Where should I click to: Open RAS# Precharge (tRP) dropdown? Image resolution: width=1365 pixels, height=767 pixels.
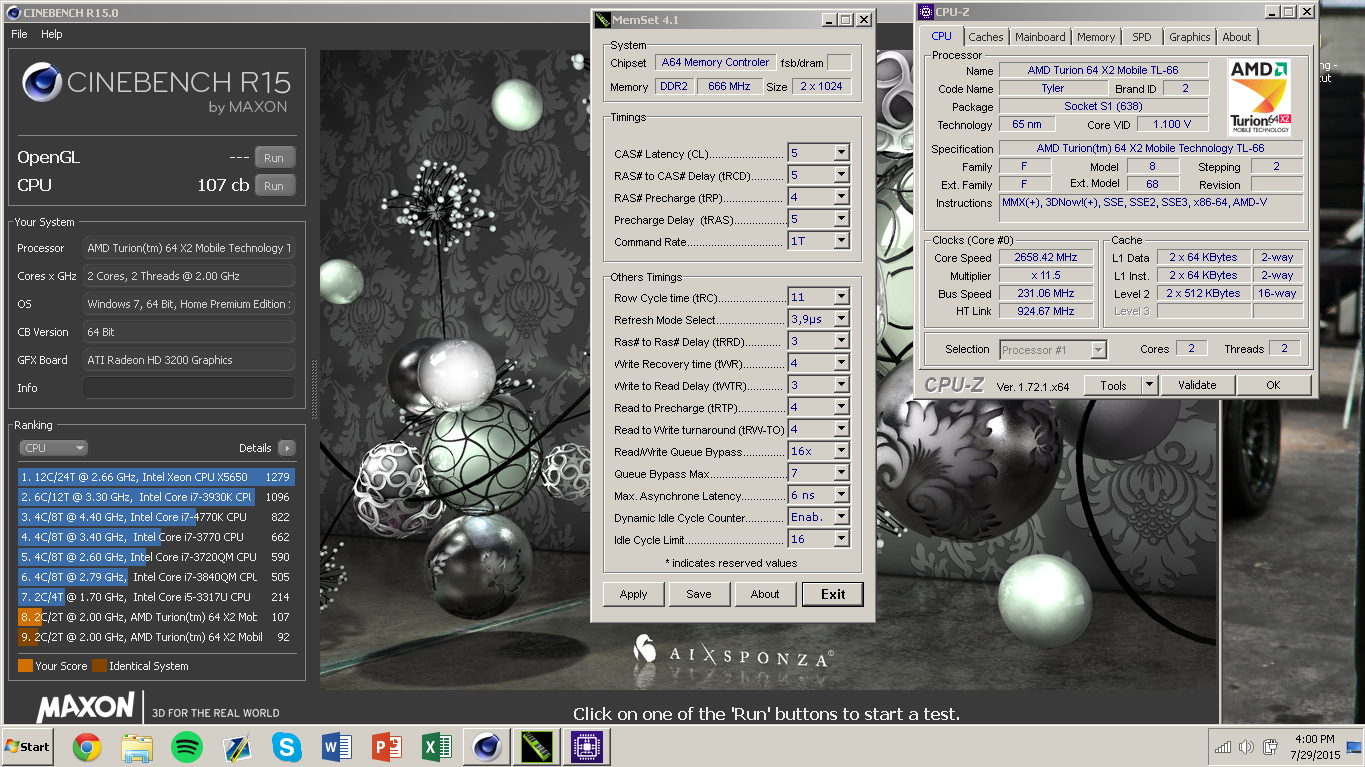(841, 197)
